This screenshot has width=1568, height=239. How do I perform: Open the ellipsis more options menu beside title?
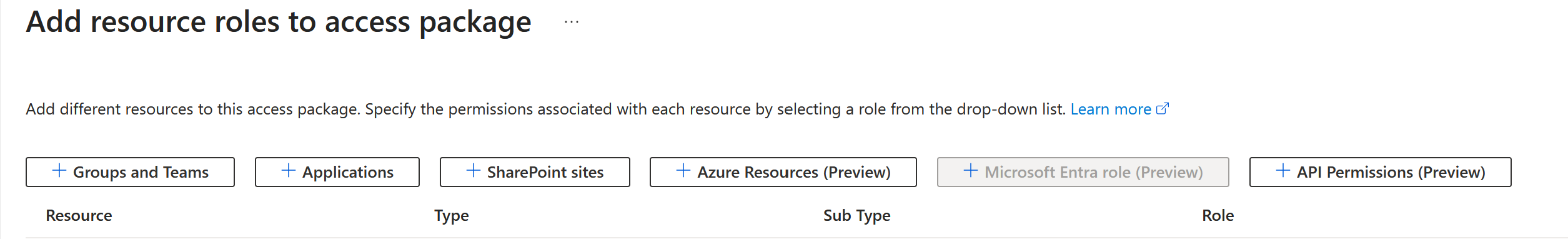pyautogui.click(x=571, y=22)
